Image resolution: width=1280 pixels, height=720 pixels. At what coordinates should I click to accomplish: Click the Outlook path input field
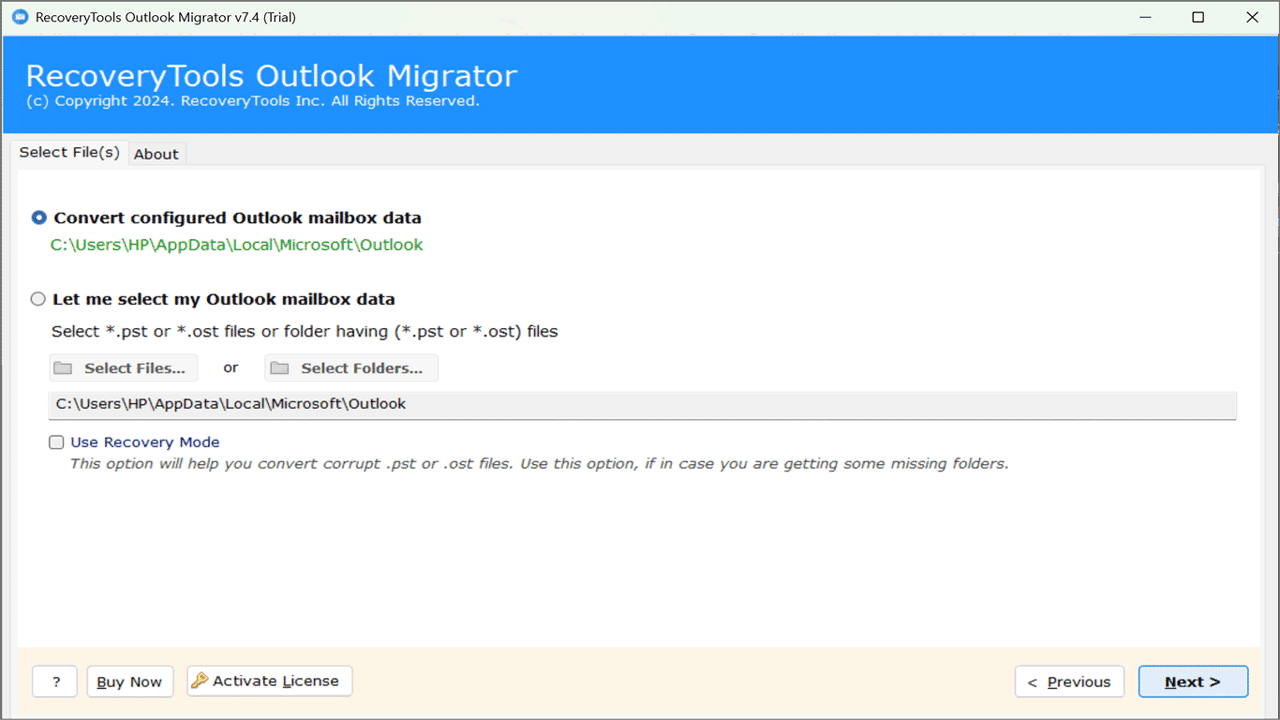pos(642,404)
